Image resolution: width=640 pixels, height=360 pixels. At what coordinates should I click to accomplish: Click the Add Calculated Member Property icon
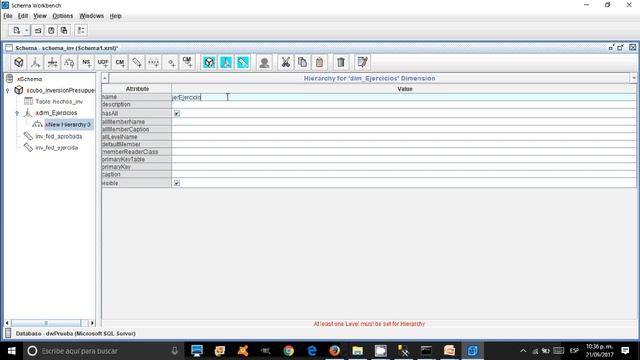[187, 62]
